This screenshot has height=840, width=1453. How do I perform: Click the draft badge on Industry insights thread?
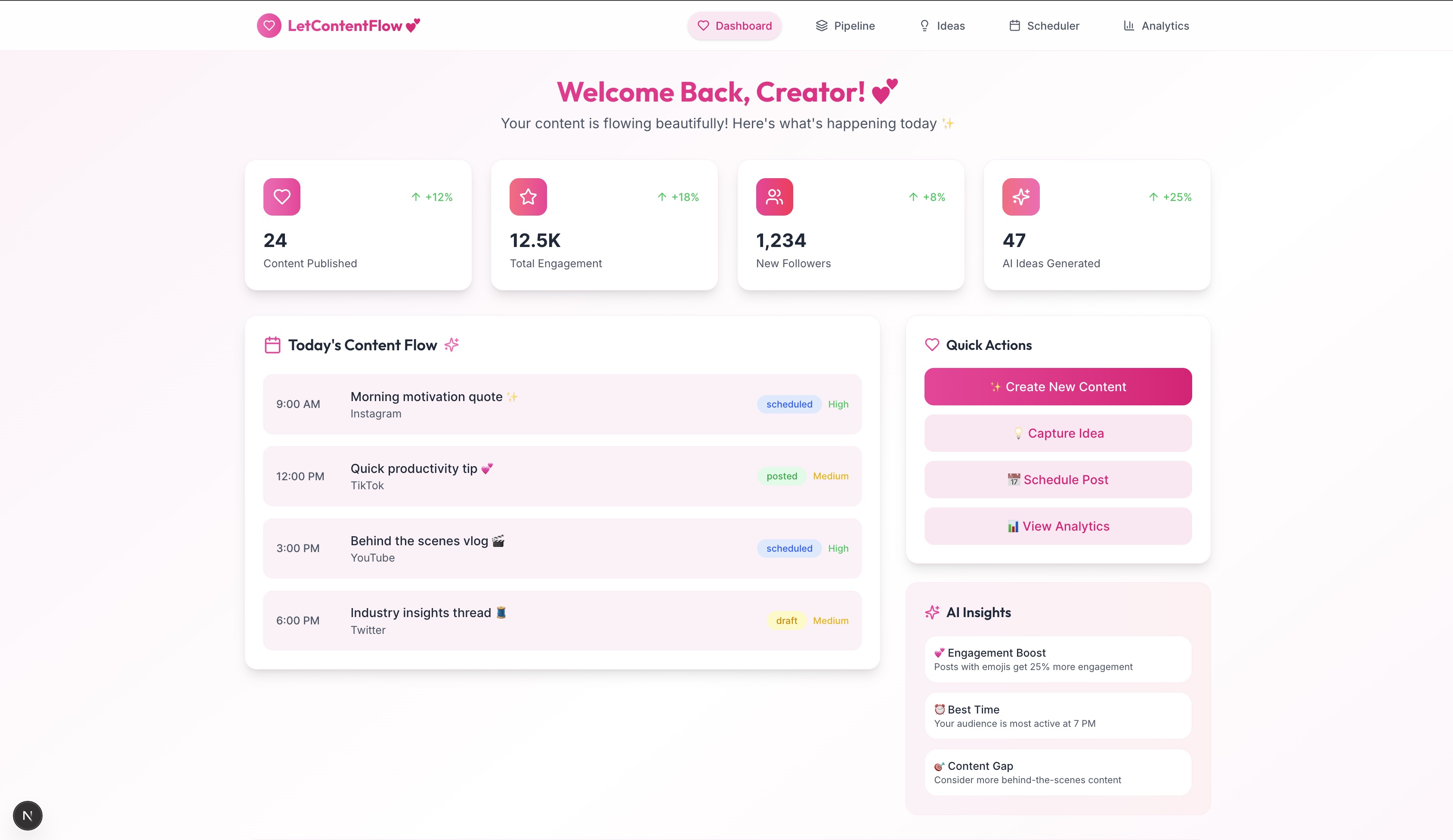click(786, 621)
